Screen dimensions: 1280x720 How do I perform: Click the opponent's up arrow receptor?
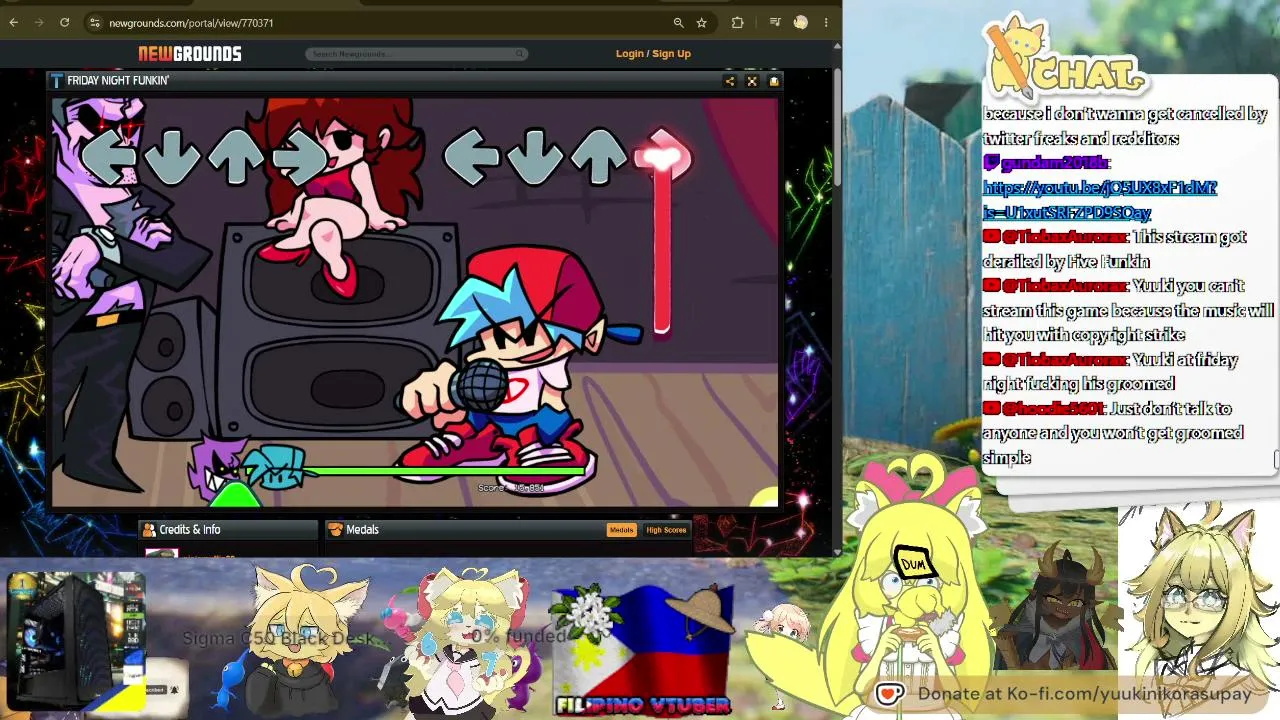point(236,157)
